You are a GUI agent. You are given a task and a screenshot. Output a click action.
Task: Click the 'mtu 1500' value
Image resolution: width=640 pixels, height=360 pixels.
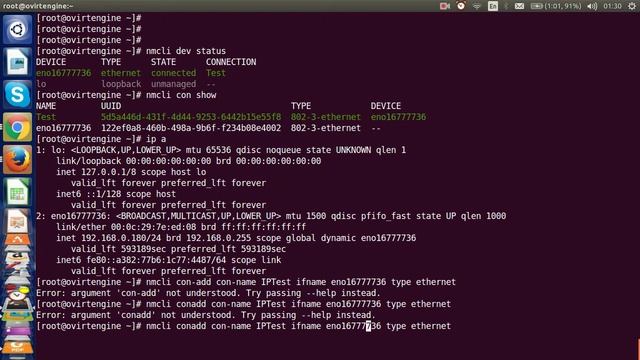(306, 216)
